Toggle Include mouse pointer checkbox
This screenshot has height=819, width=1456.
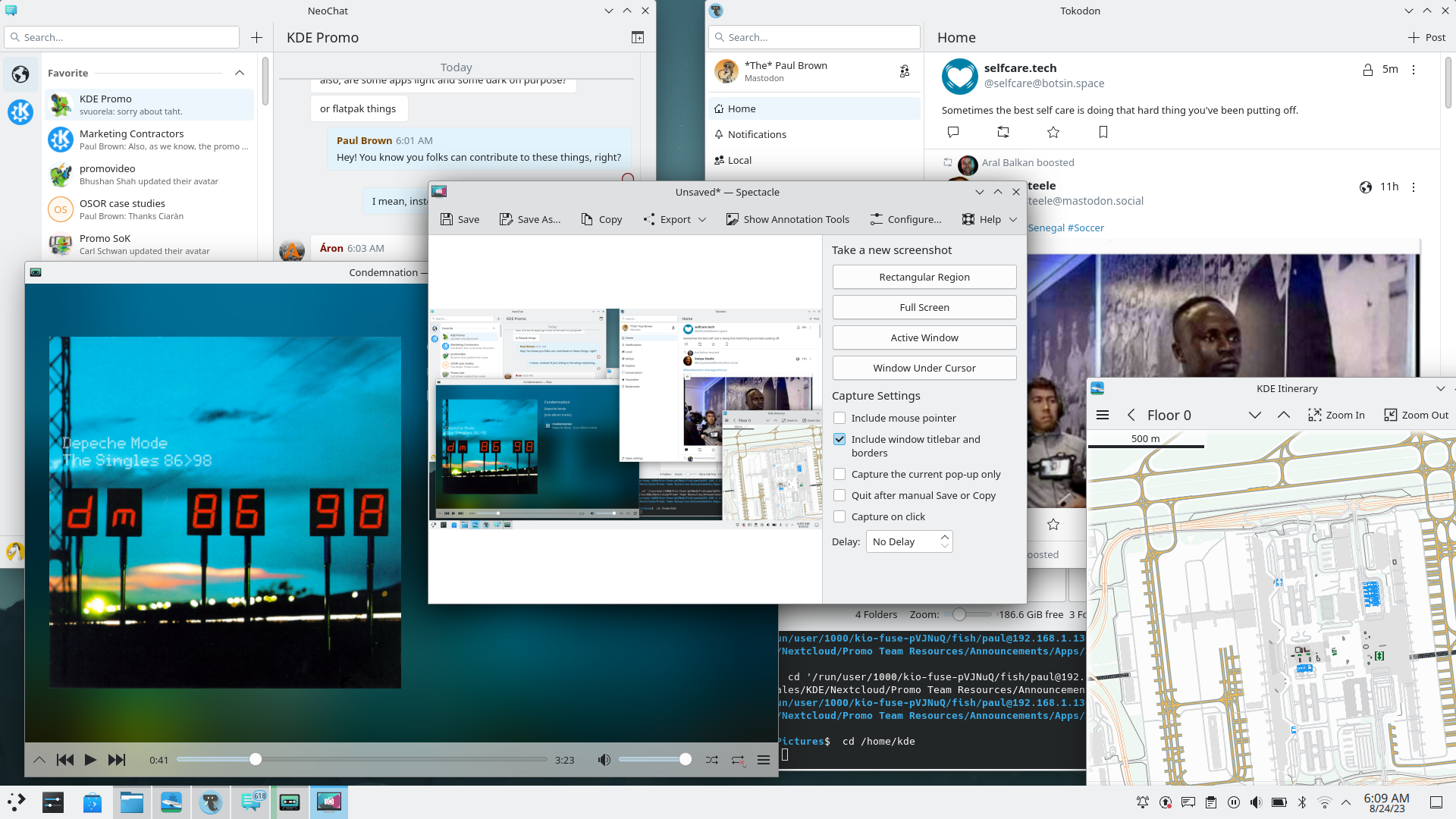839,418
